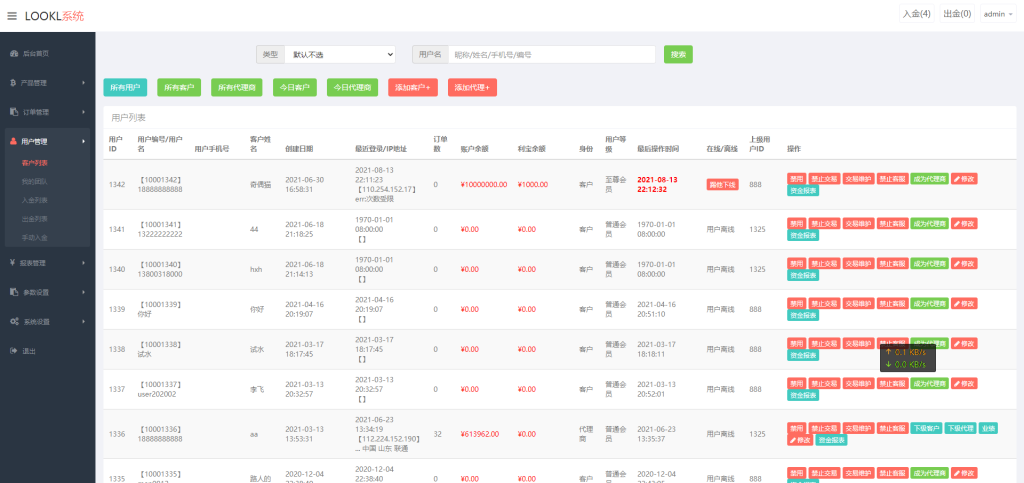The height and width of the screenshot is (483, 1024).
Task: Open the admin account dropdown
Action: click(996, 14)
